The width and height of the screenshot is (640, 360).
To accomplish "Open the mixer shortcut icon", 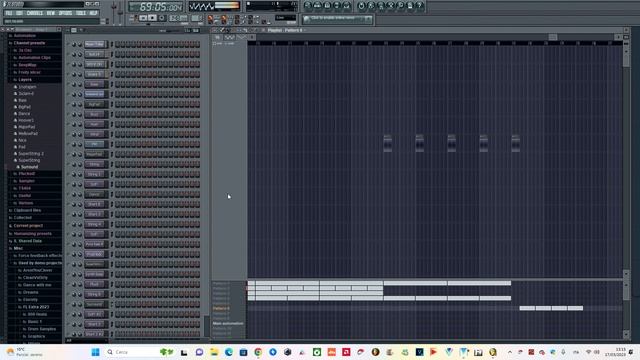I will [x=347, y=6].
